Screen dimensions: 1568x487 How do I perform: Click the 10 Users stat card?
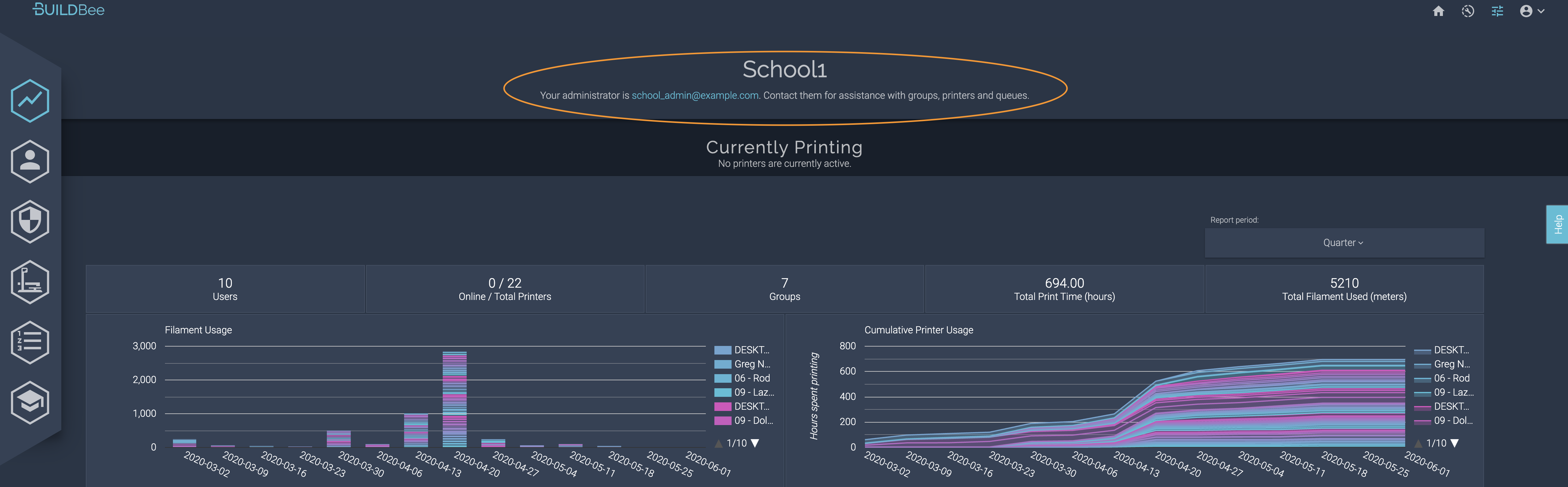click(x=225, y=289)
